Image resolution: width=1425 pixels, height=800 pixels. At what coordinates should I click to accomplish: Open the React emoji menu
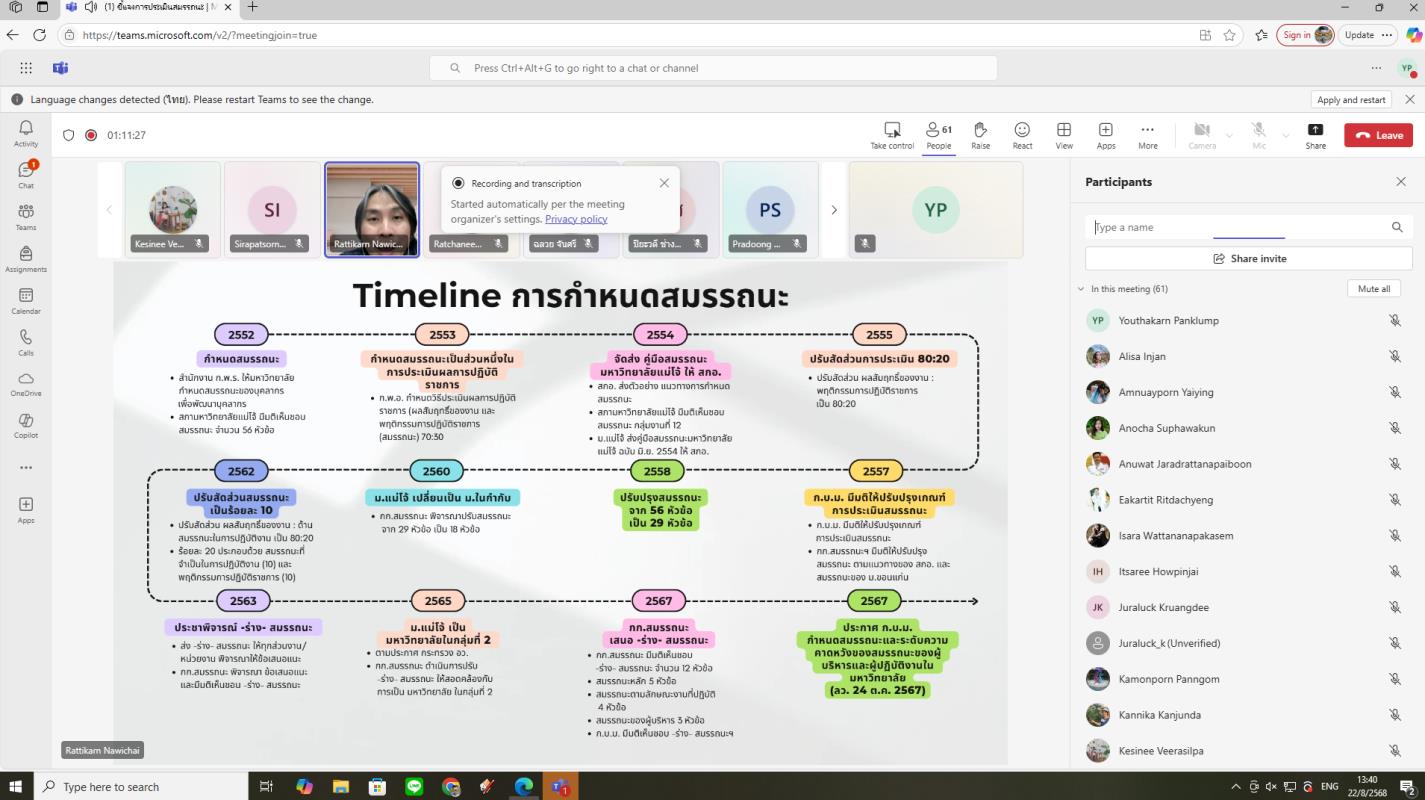1022,135
